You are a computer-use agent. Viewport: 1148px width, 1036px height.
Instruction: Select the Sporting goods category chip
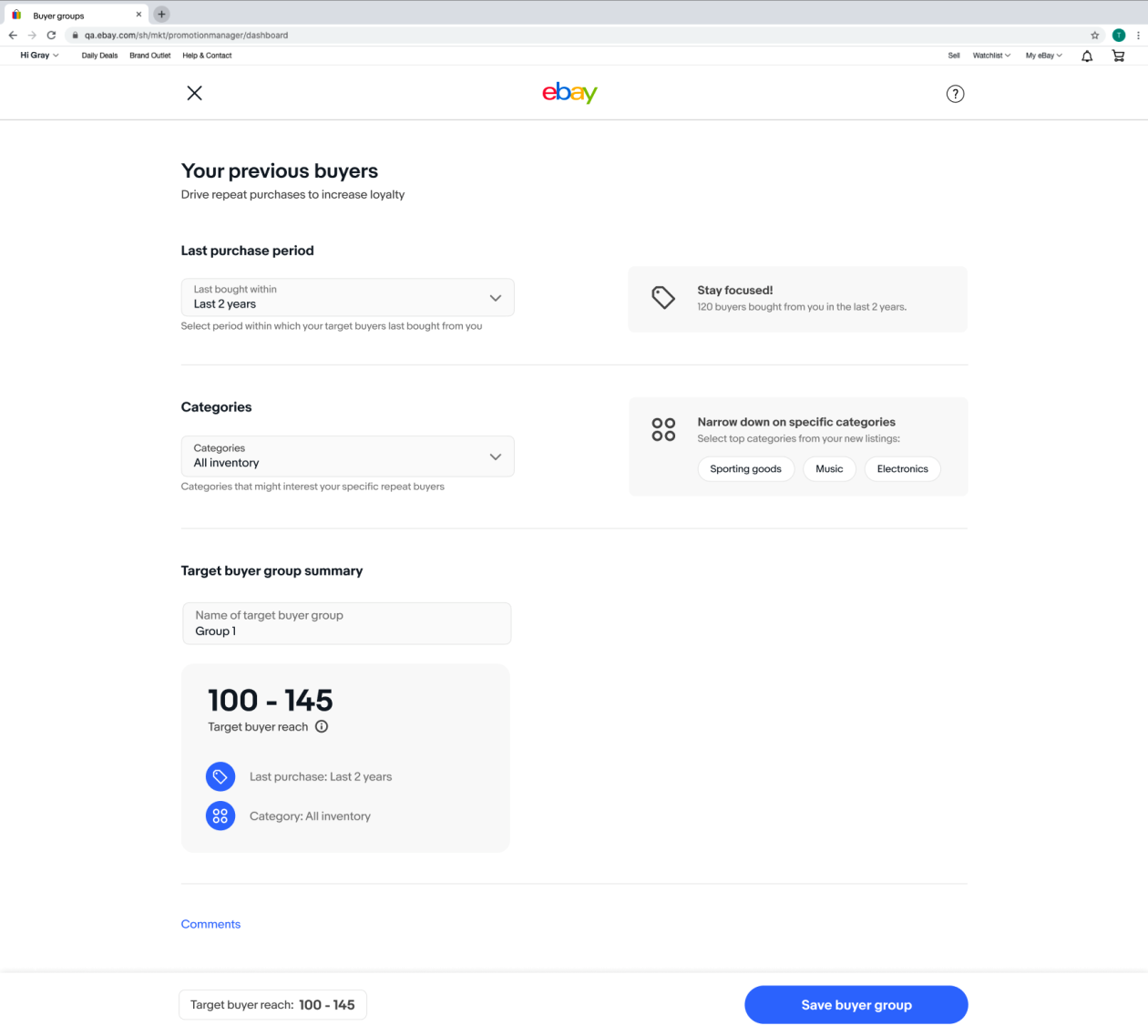point(745,469)
